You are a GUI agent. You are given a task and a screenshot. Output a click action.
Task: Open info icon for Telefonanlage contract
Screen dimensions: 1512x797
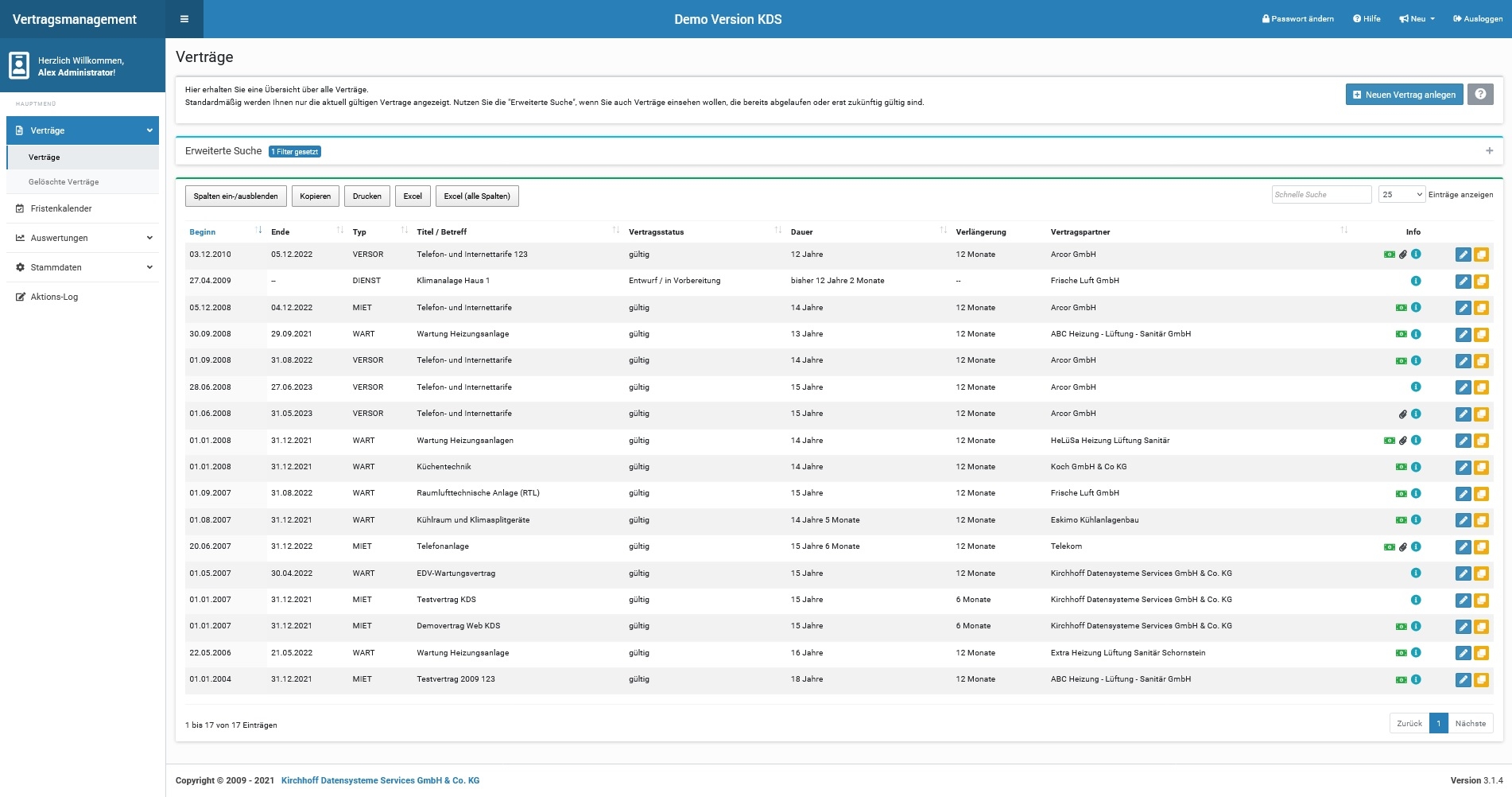1416,546
